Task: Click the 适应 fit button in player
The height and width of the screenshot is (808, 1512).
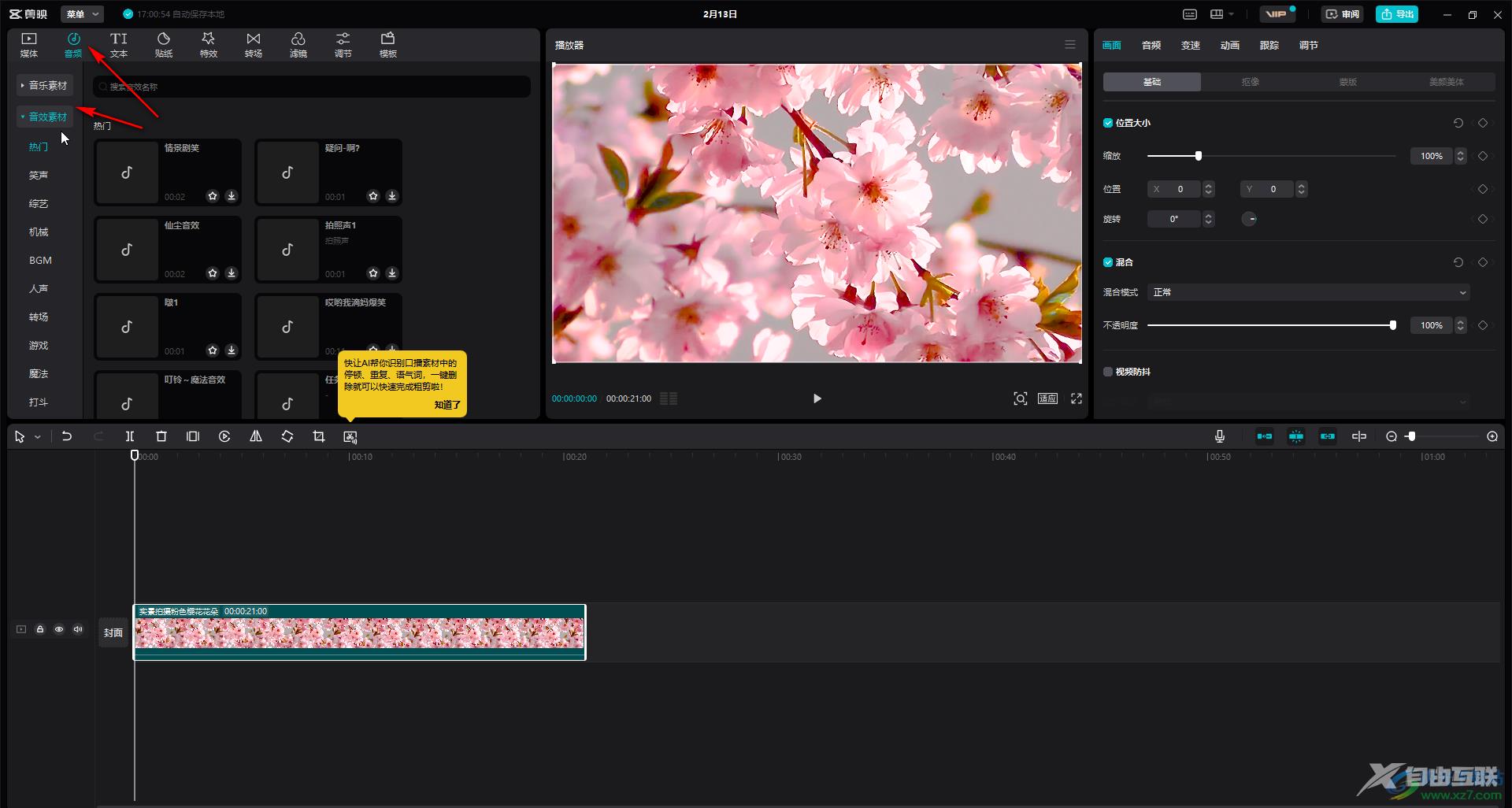Action: tap(1047, 398)
